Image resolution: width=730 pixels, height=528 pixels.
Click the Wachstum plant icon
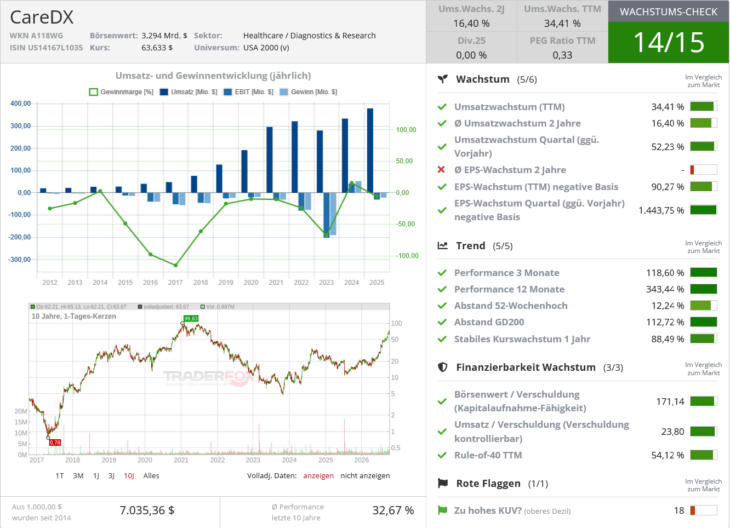pyautogui.click(x=443, y=79)
